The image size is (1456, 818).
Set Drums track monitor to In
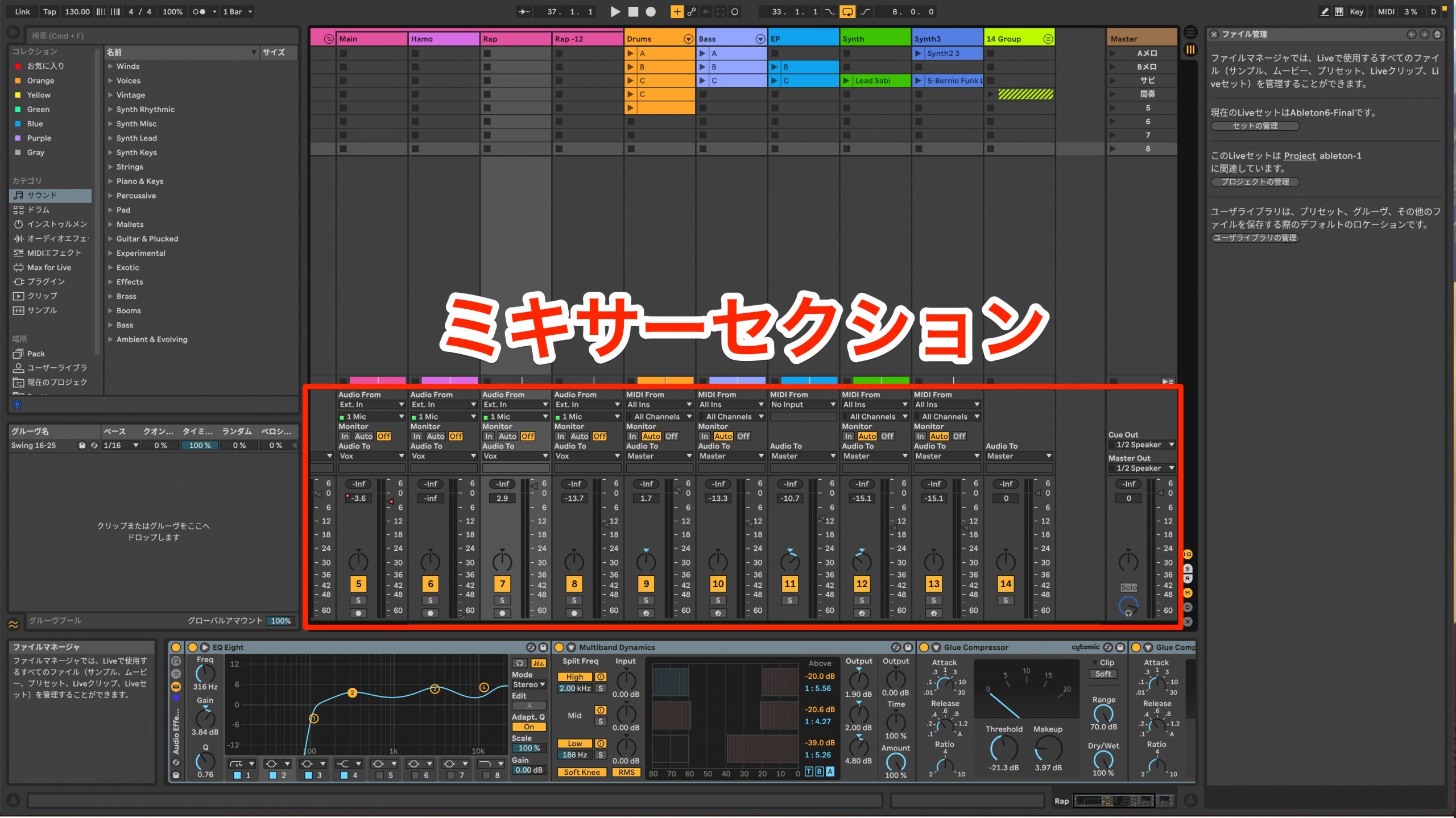pyautogui.click(x=632, y=436)
